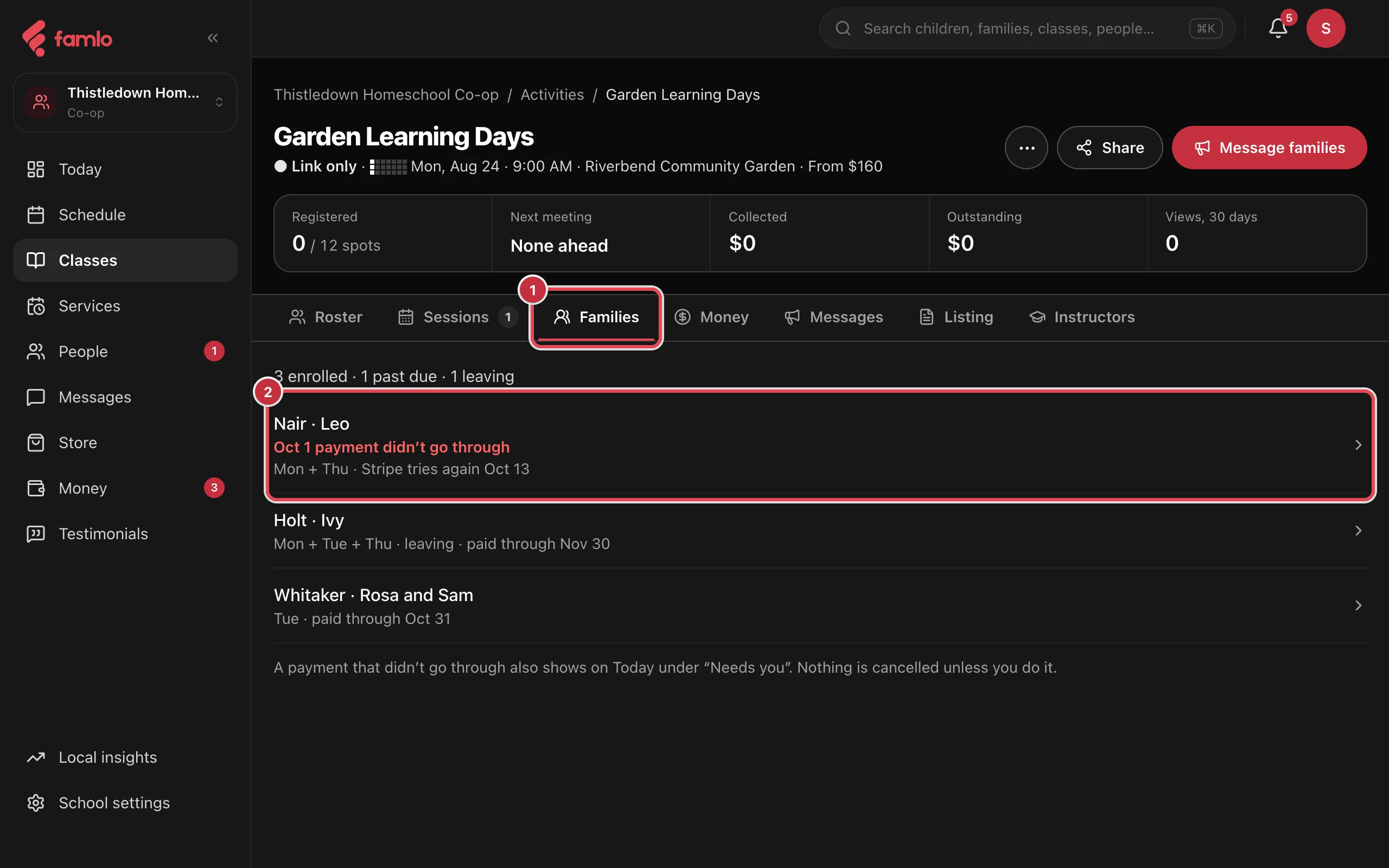The width and height of the screenshot is (1389, 868).
Task: Switch to the Listing tab
Action: (x=955, y=317)
